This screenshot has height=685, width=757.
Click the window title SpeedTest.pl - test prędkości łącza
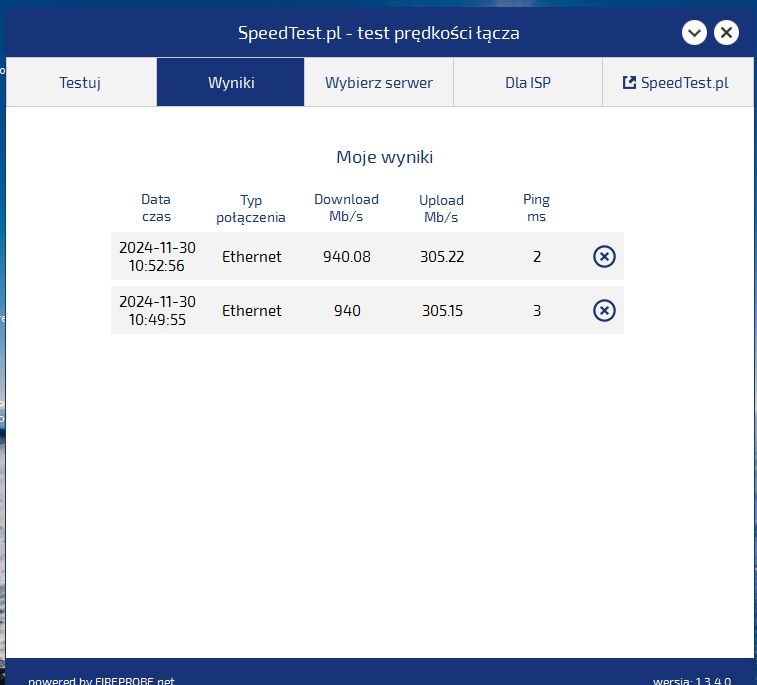click(x=378, y=33)
